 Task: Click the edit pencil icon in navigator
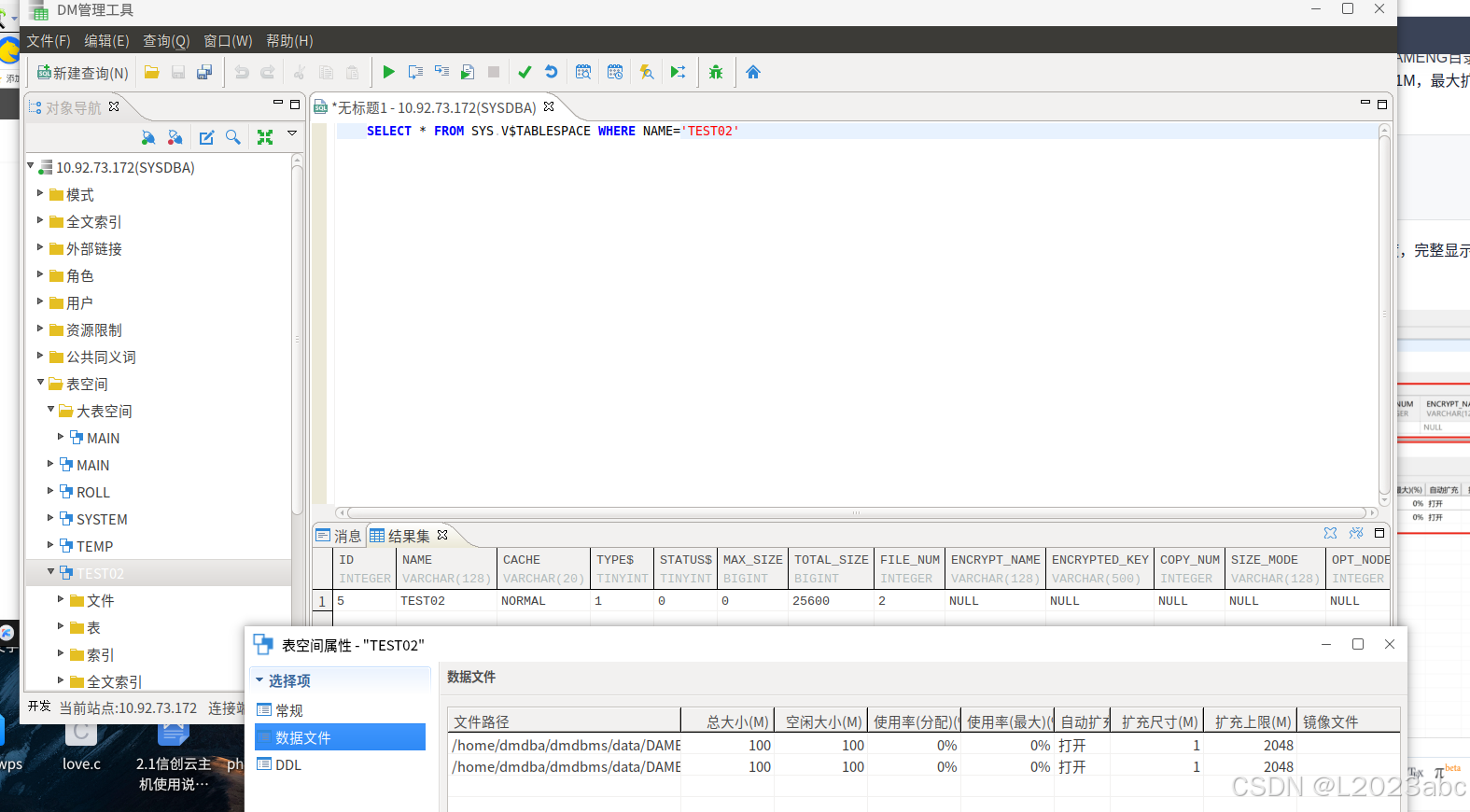pos(206,137)
